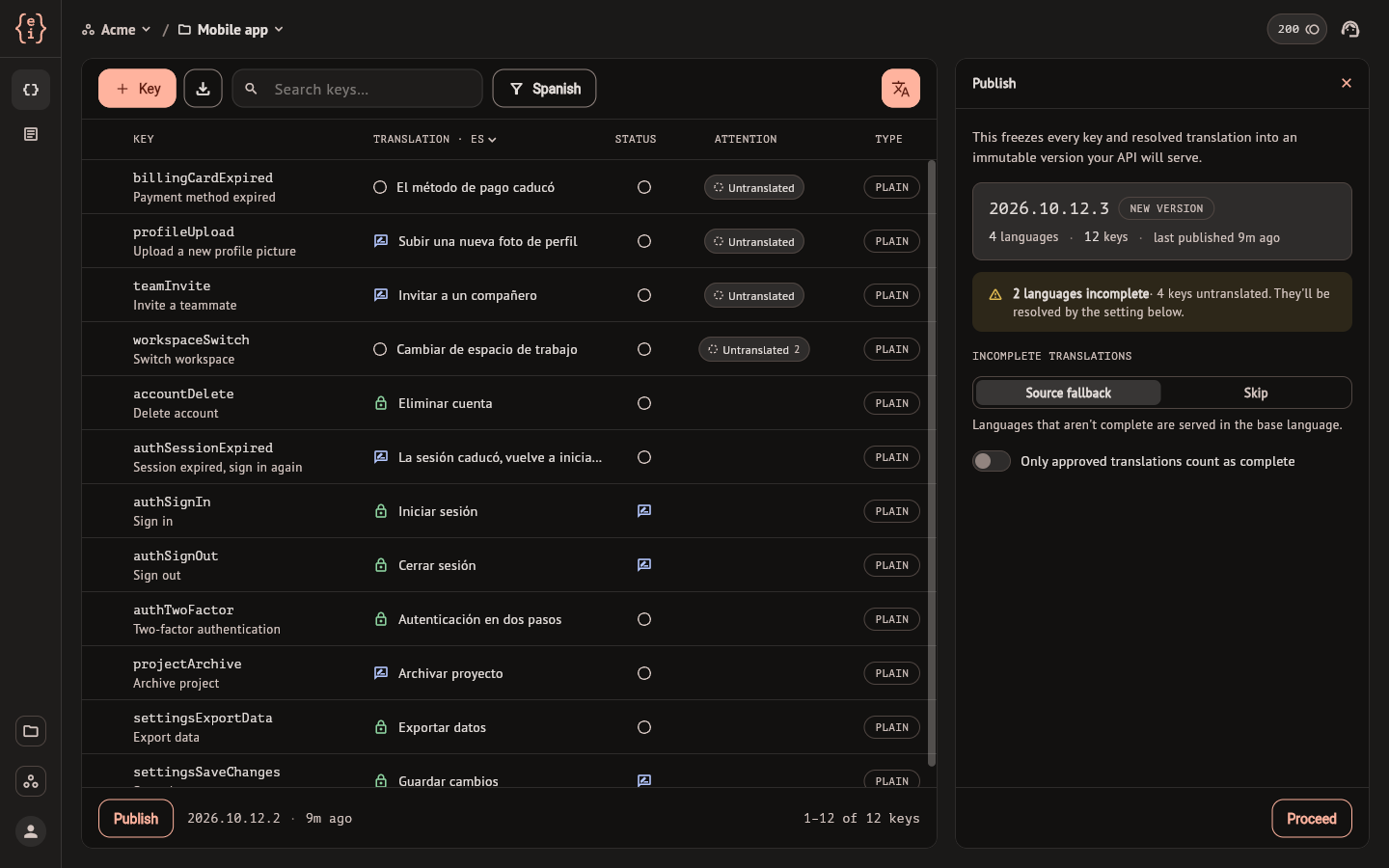Viewport: 1389px width, 868px height.
Task: Toggle status circle for projectArchive
Action: tap(644, 673)
